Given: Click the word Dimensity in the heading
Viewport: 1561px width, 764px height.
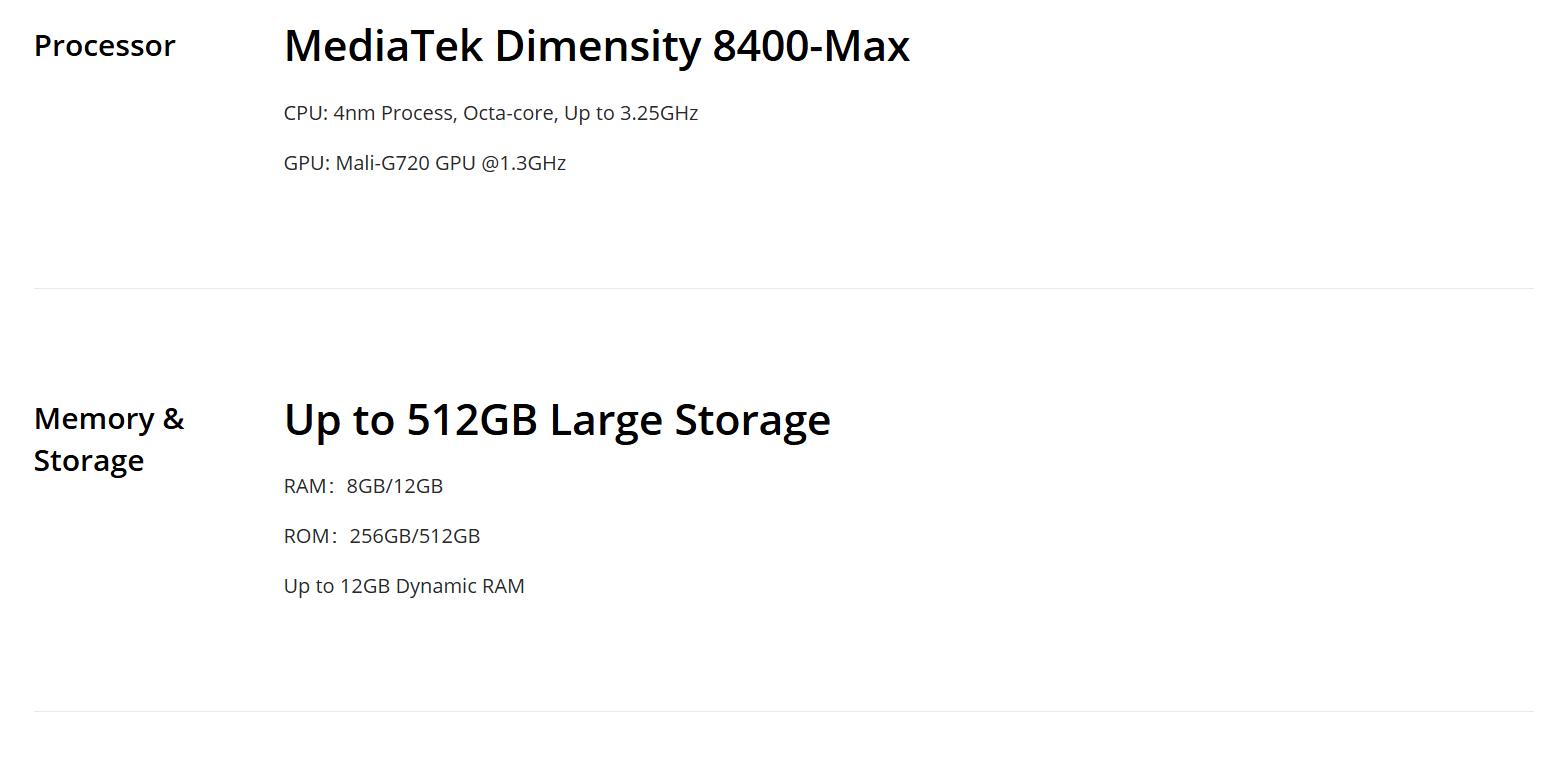Looking at the screenshot, I should (599, 47).
